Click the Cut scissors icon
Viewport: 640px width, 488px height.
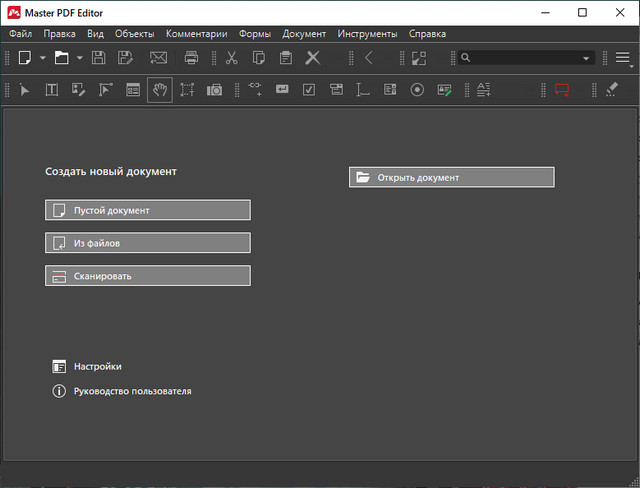coord(232,58)
